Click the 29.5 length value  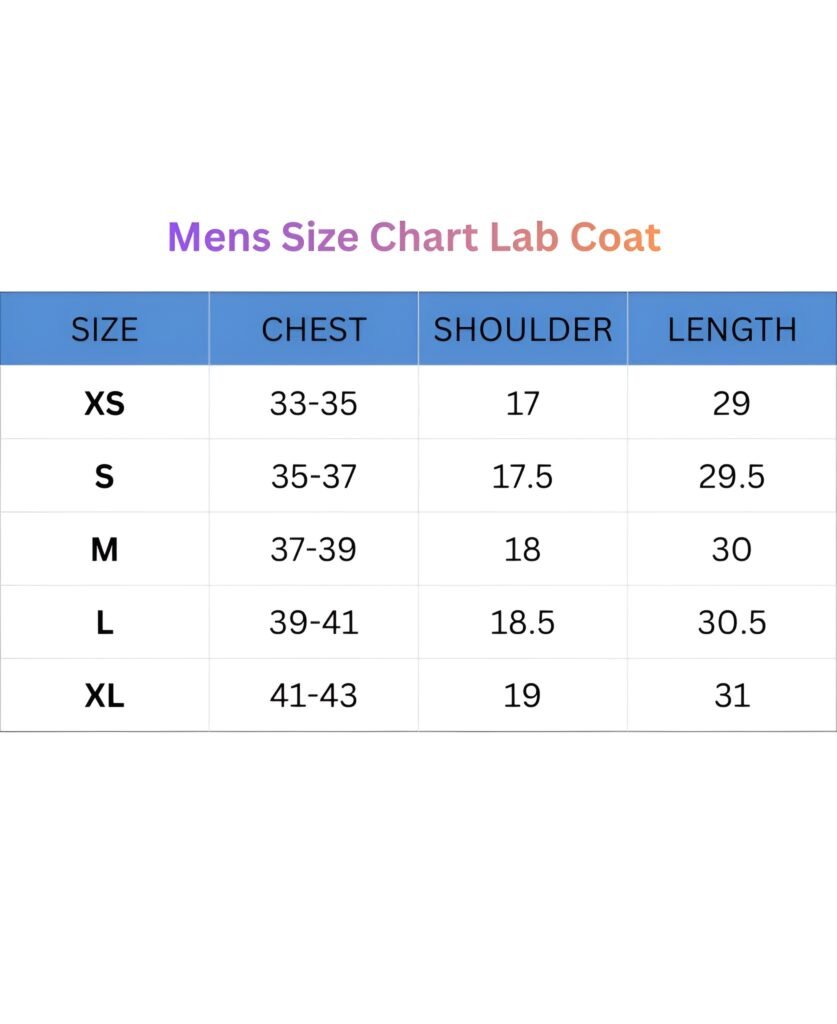(x=731, y=476)
